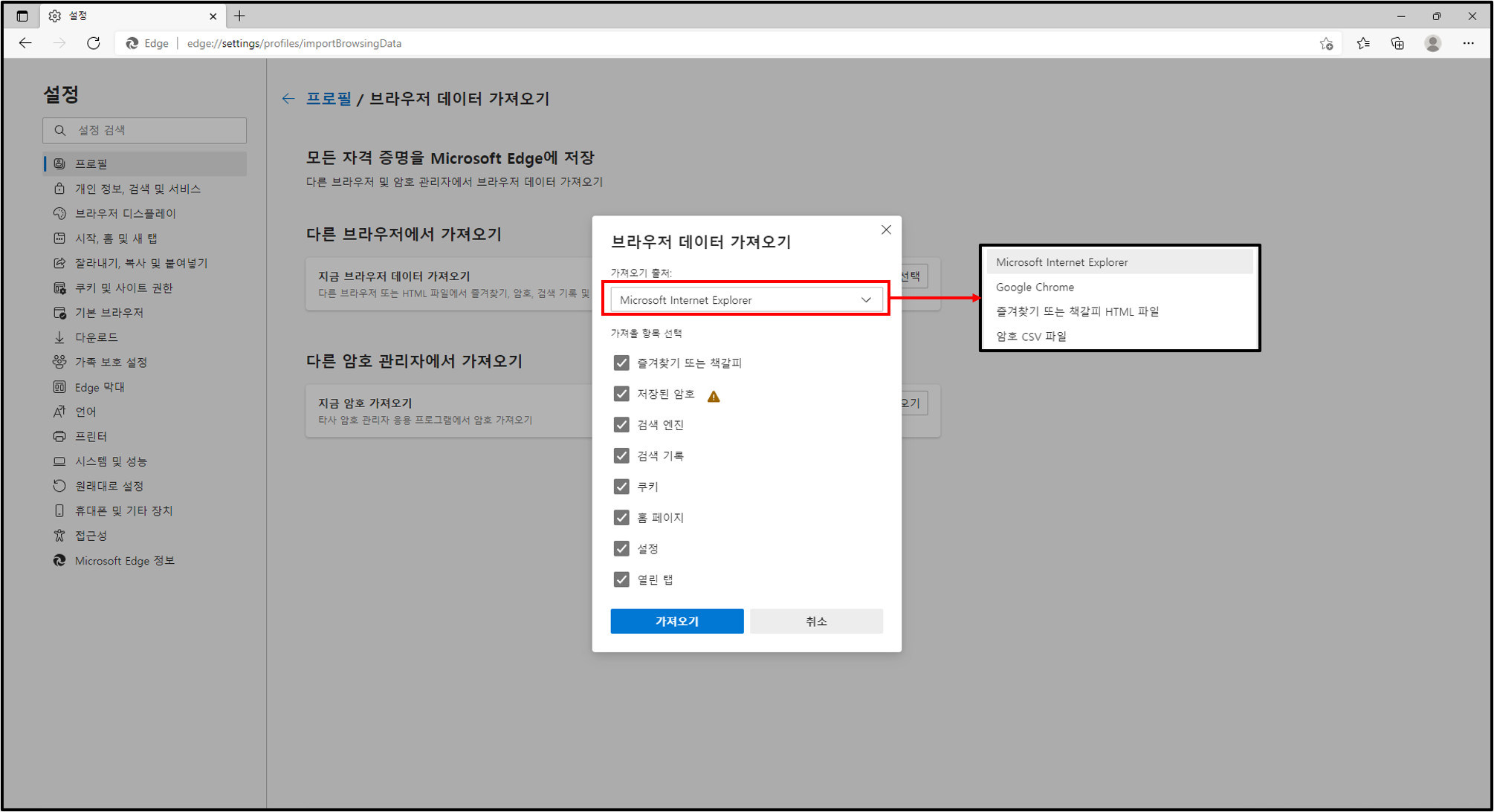Click the blue 가져오기 button
Viewport: 1494px width, 812px height.
coord(677,621)
